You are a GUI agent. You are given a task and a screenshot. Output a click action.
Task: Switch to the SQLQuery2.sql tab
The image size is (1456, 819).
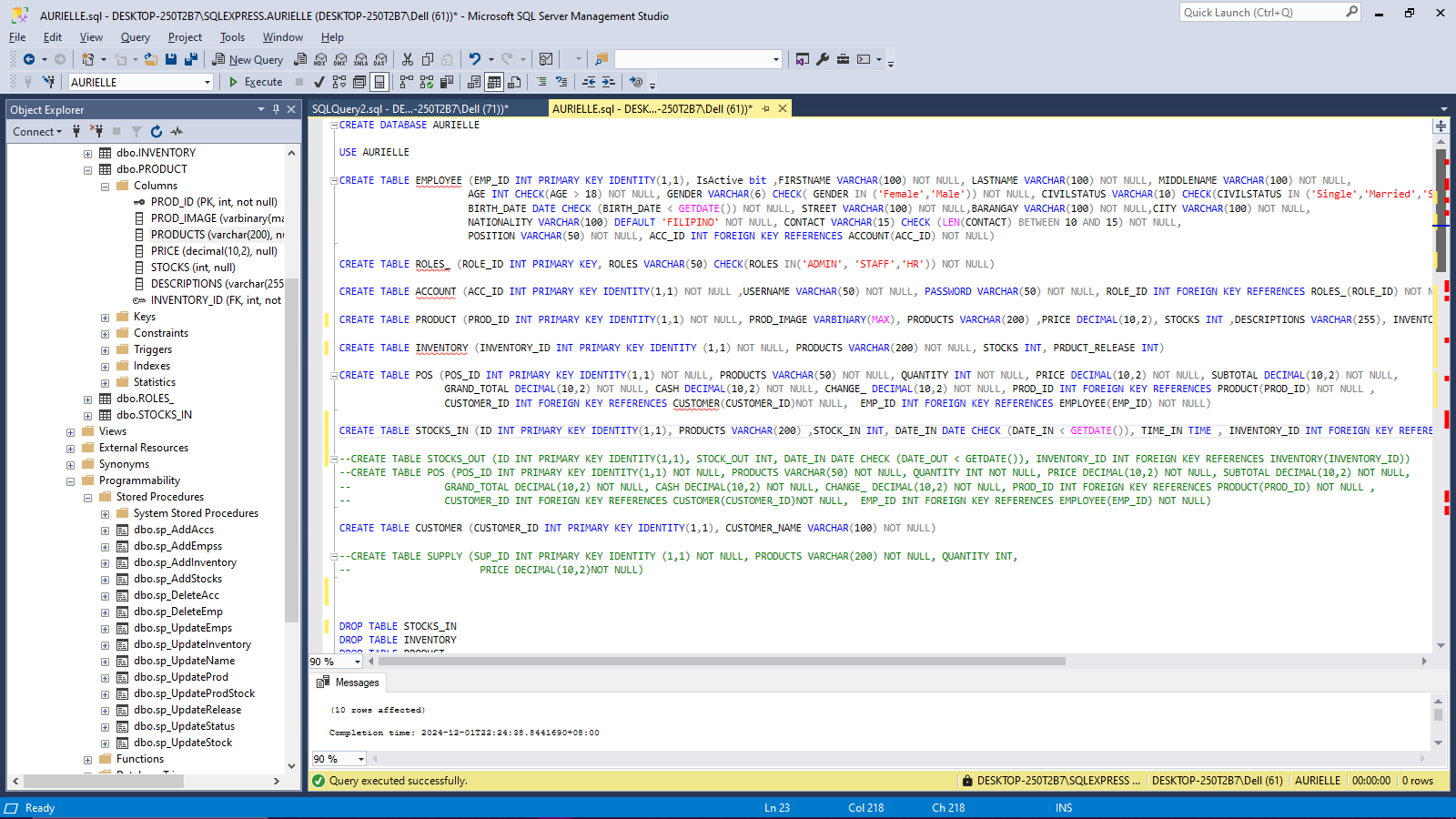pyautogui.click(x=409, y=109)
